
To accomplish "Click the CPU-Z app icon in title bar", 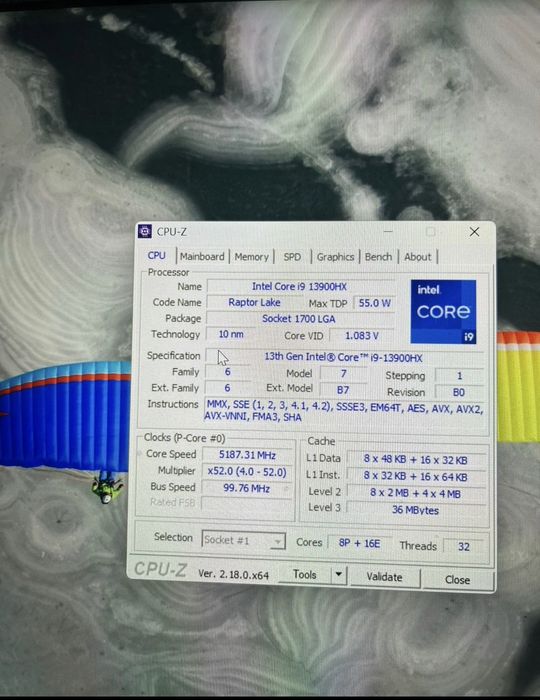I will click(145, 231).
